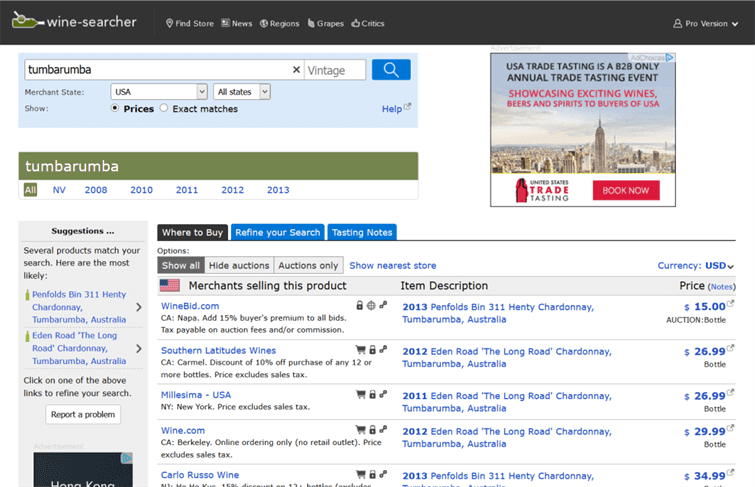The height and width of the screenshot is (487, 755).
Task: Click cart icon in Millesima row
Action: pos(360,394)
